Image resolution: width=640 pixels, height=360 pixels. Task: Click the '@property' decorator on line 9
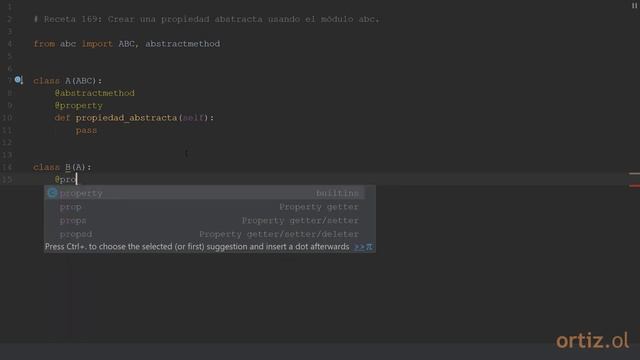(79, 105)
